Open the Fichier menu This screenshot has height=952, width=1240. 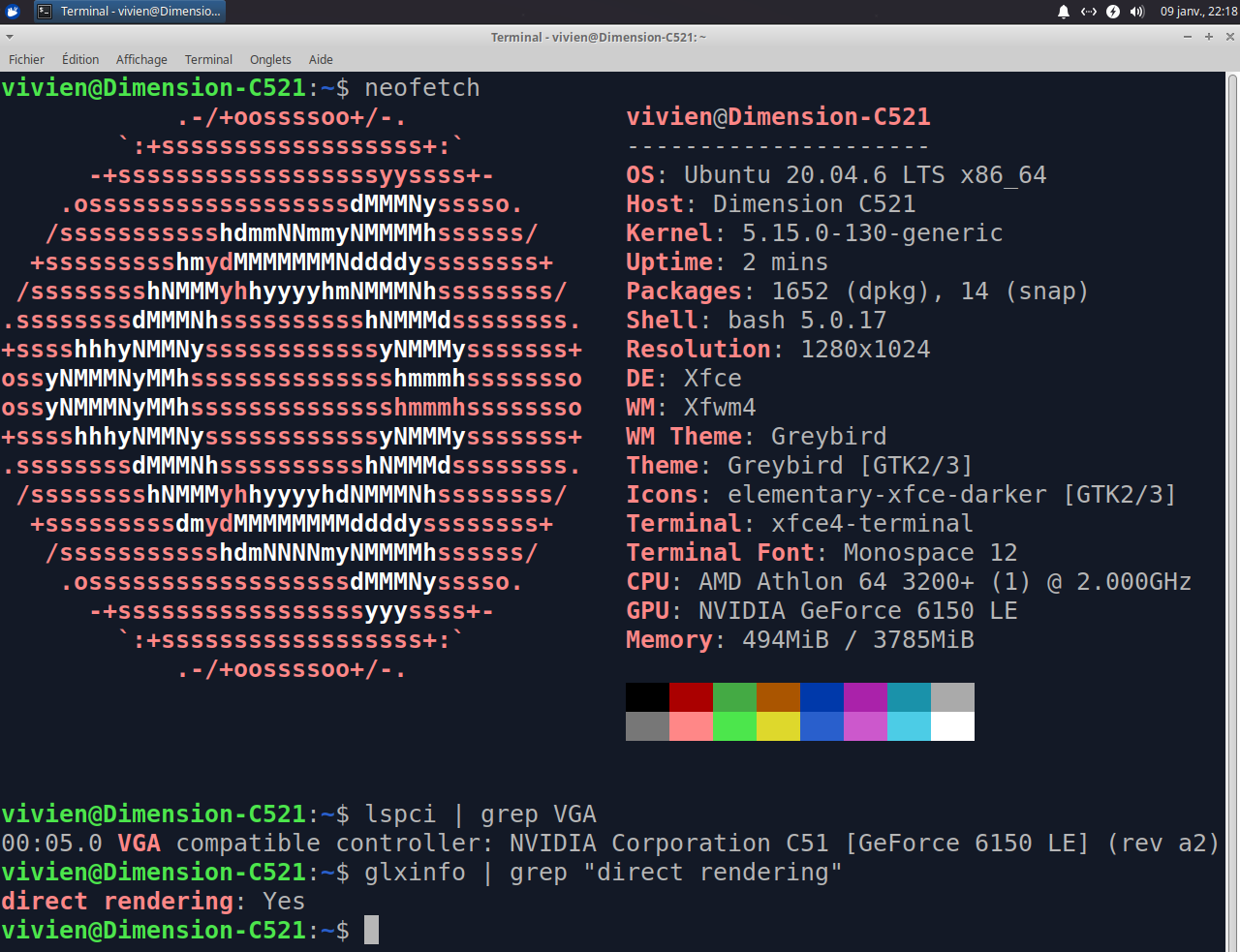click(26, 59)
